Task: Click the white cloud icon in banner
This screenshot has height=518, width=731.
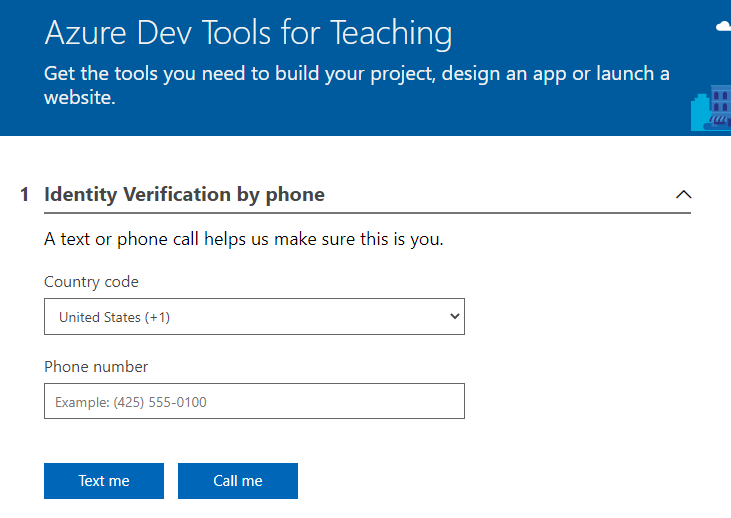Action: 724,26
